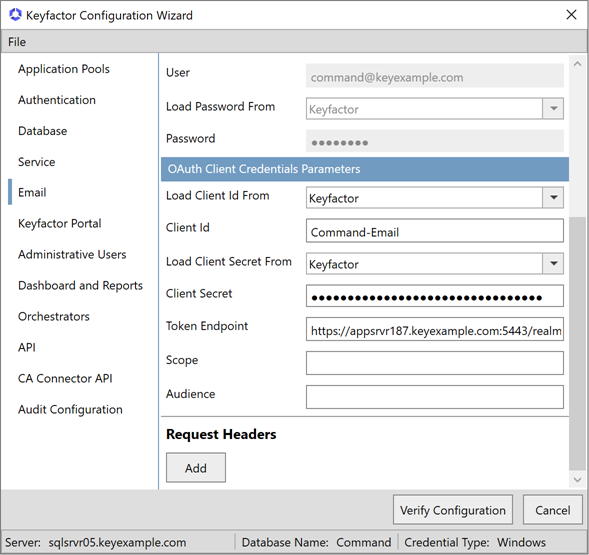This screenshot has height=555, width=589.
Task: Open the Administrative Users section
Action: click(x=72, y=254)
